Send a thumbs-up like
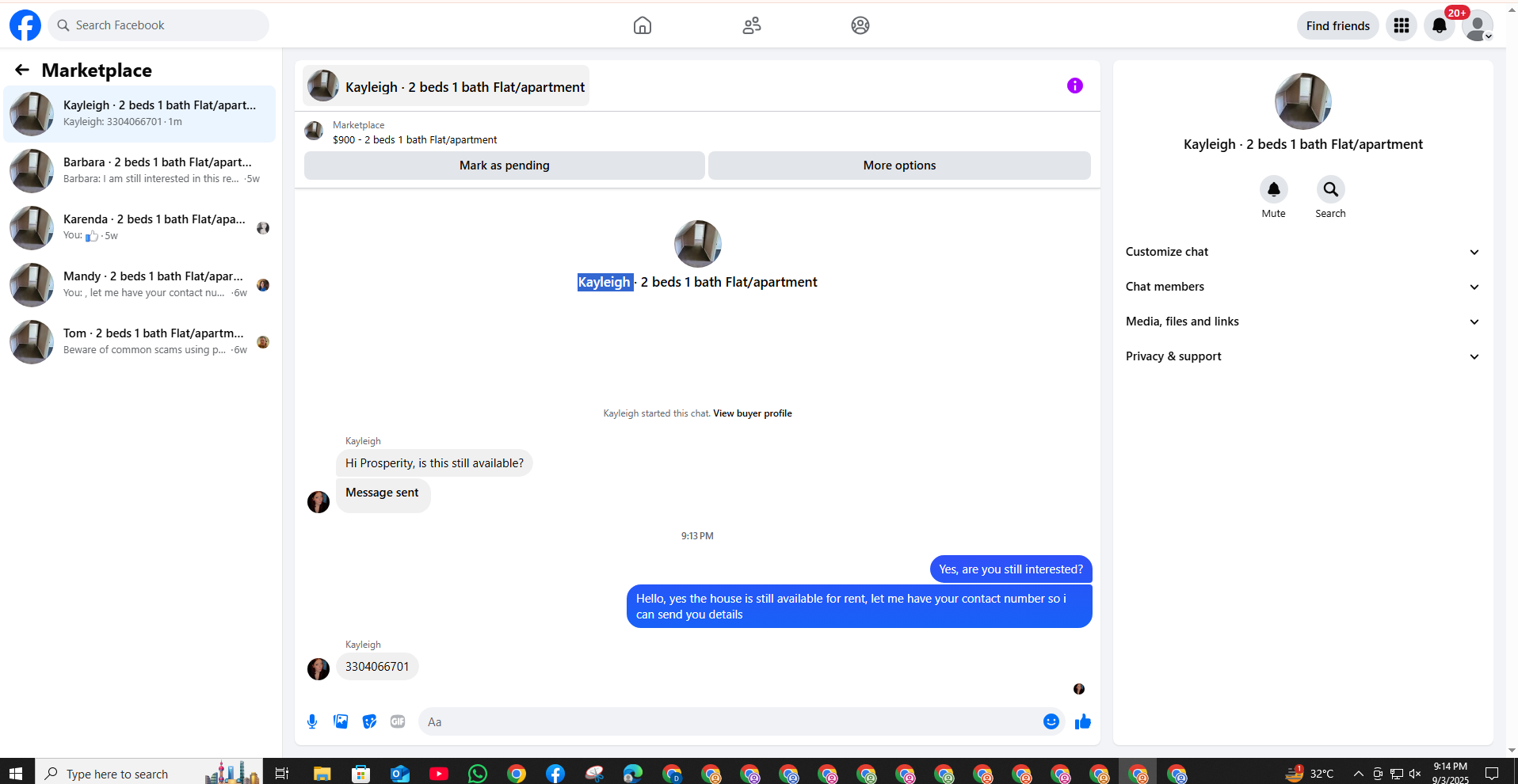 point(1083,721)
